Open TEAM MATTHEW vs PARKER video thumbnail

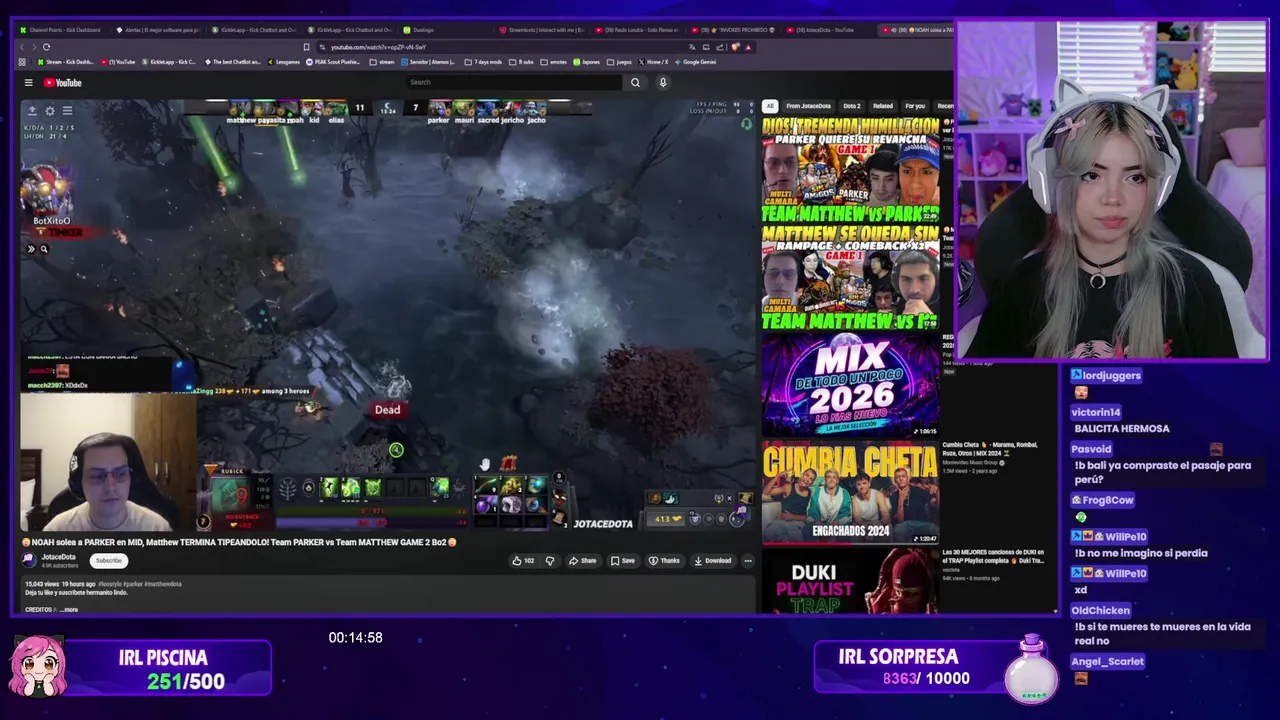click(x=850, y=169)
